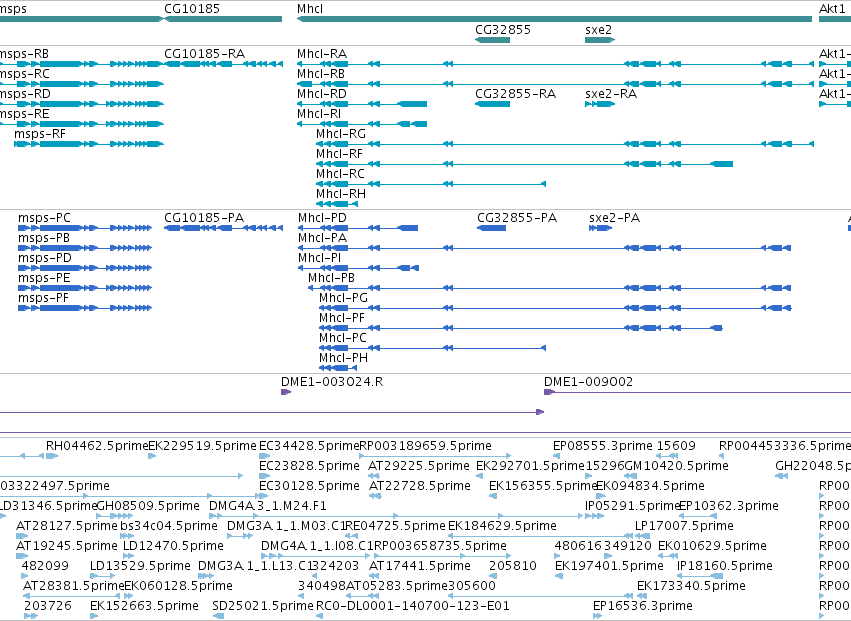Click EST EC23828.5prime

(x=309, y=466)
